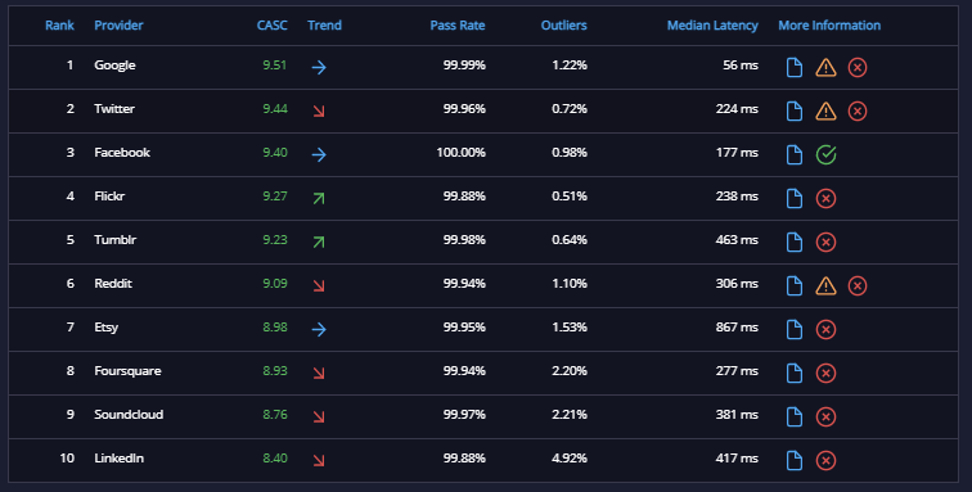Click the 0.51% outliers value
The width and height of the screenshot is (972, 493).
(x=570, y=196)
